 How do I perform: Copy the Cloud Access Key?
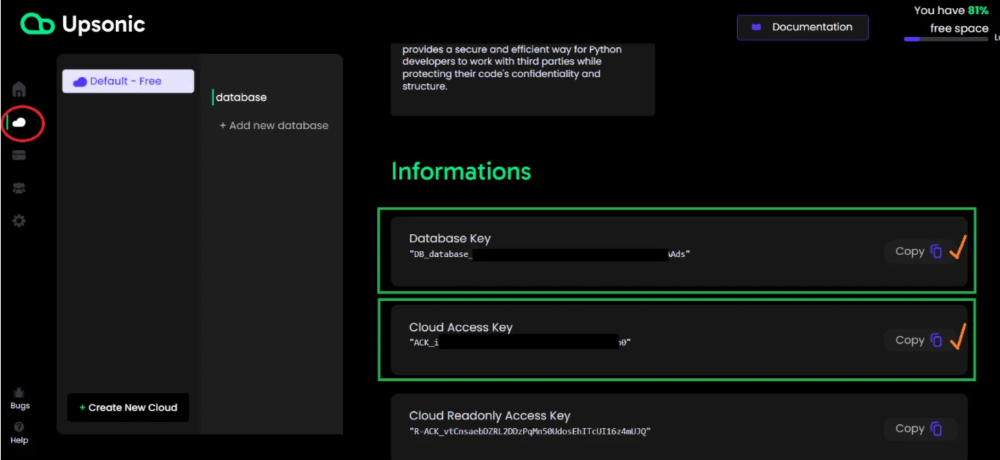(918, 340)
